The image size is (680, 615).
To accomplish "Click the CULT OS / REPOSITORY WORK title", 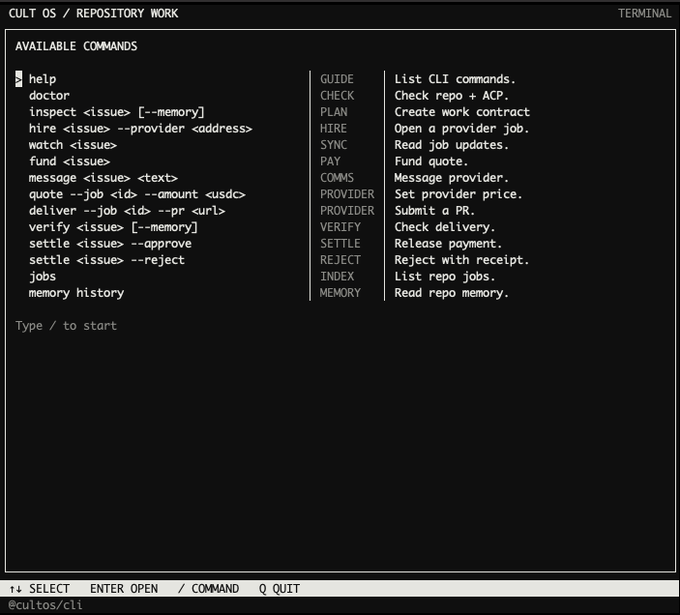I will [93, 13].
